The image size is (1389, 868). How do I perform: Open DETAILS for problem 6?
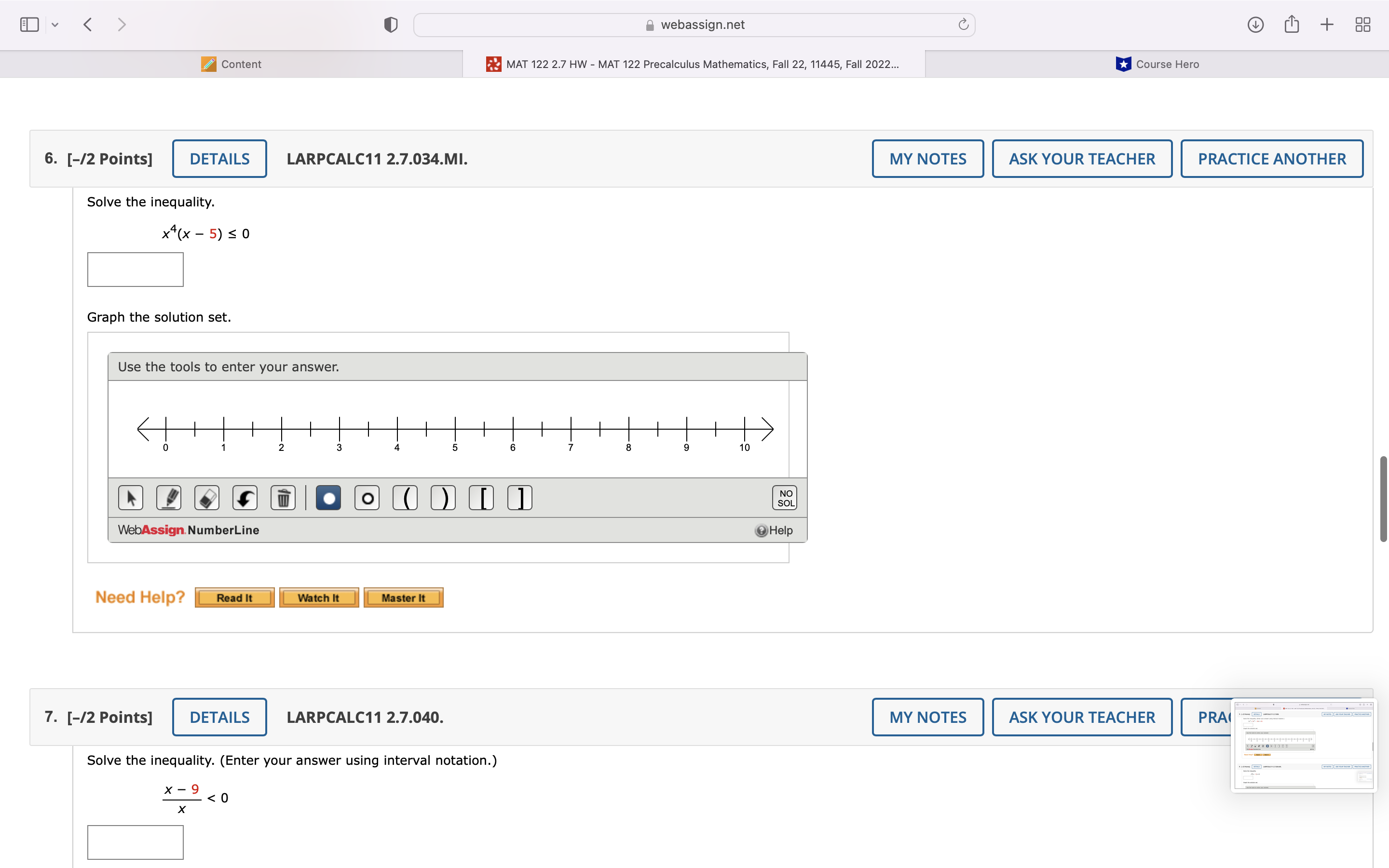click(x=219, y=159)
